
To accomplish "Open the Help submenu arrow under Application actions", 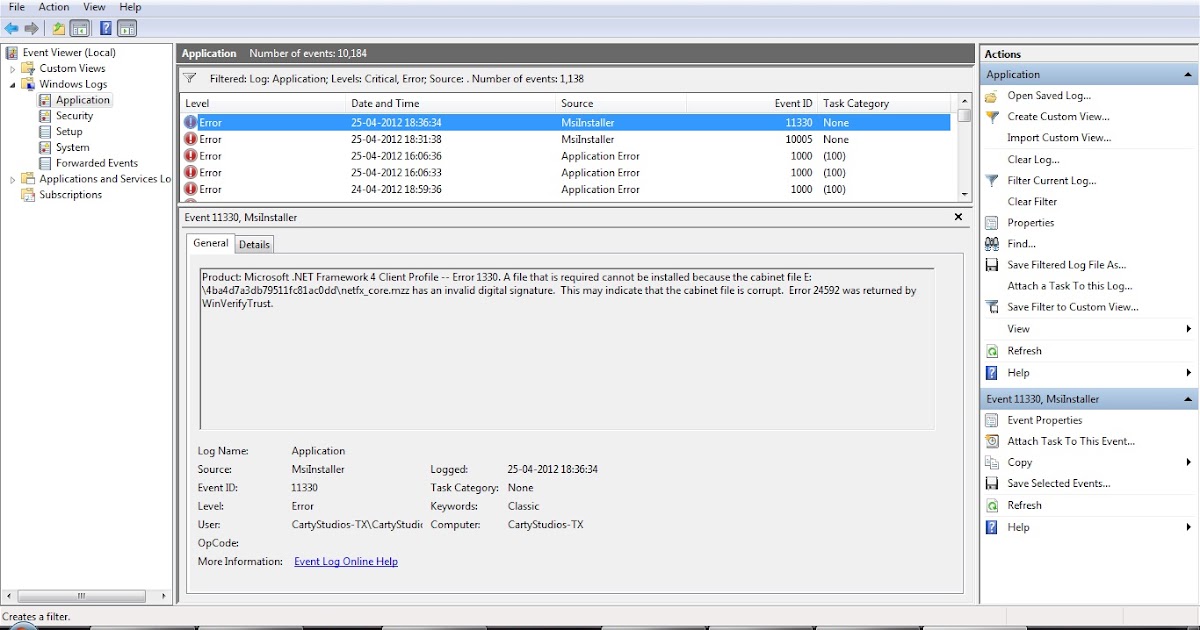I will tap(1188, 373).
